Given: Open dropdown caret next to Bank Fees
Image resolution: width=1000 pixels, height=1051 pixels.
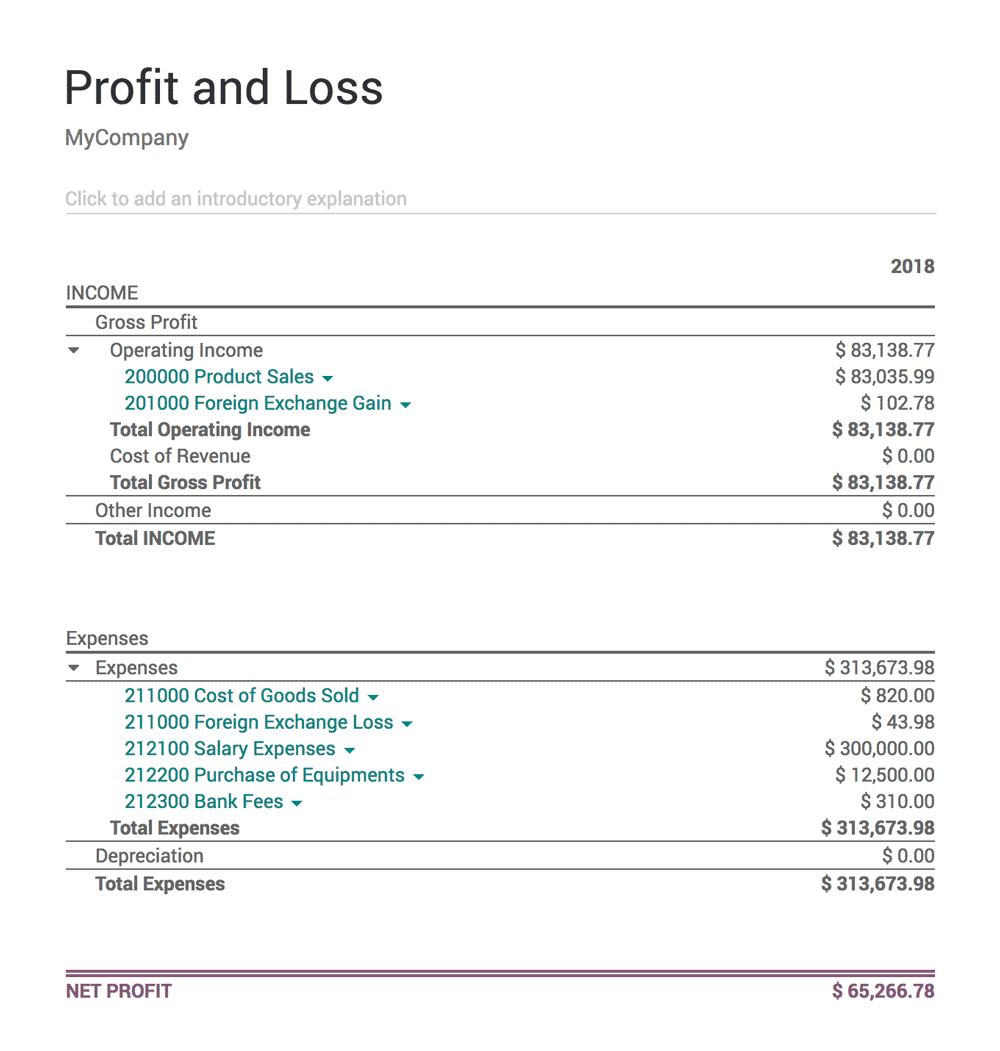Looking at the screenshot, I should coord(297,803).
